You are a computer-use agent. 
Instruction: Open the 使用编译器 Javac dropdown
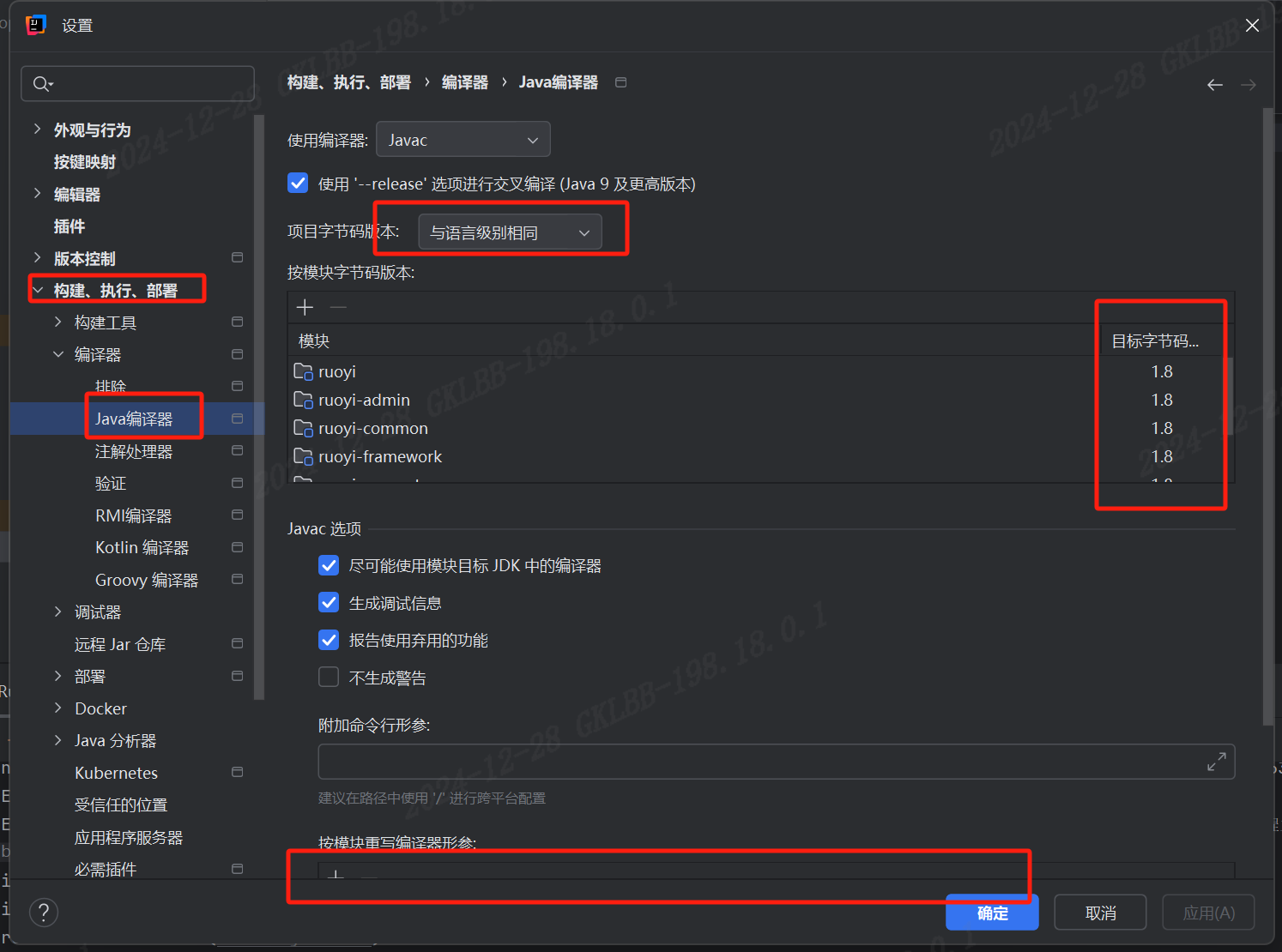coord(463,140)
